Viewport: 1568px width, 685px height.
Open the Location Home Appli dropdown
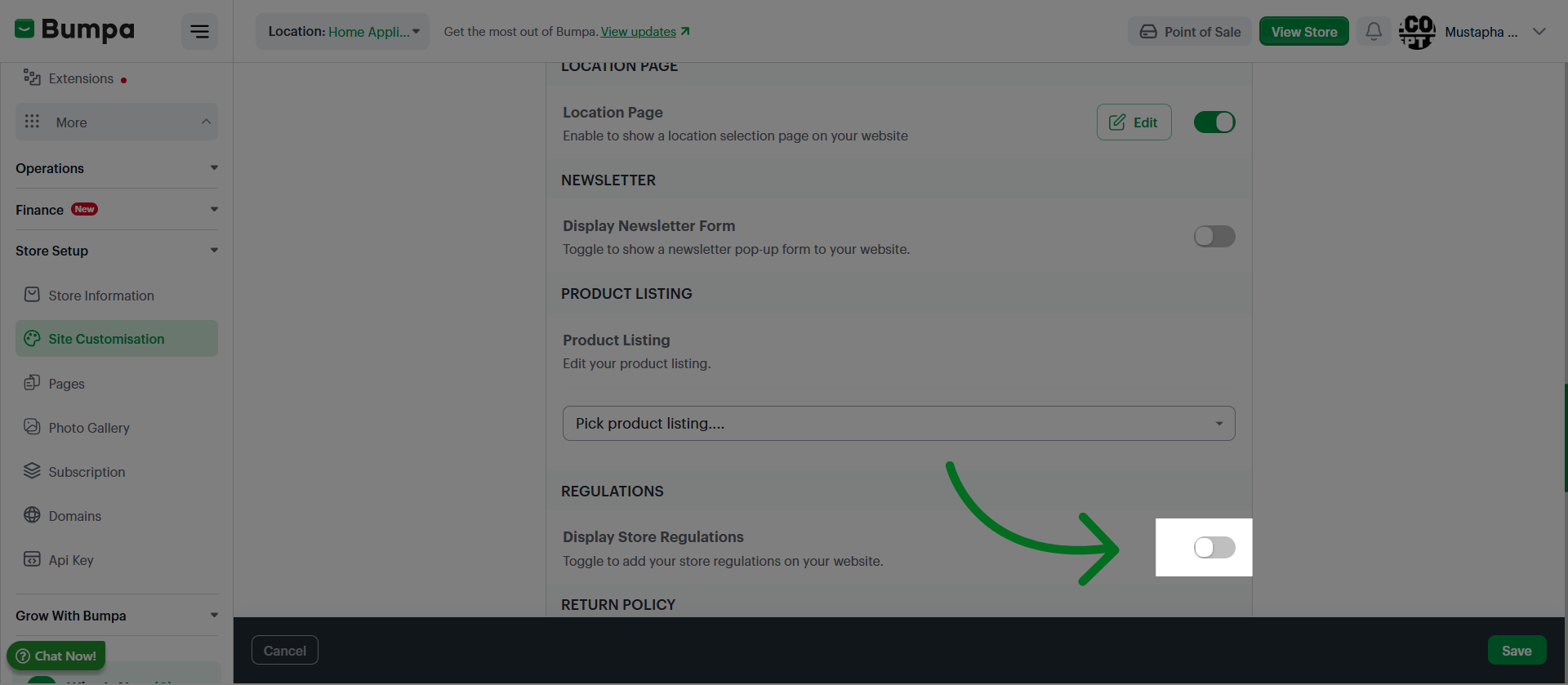343,32
